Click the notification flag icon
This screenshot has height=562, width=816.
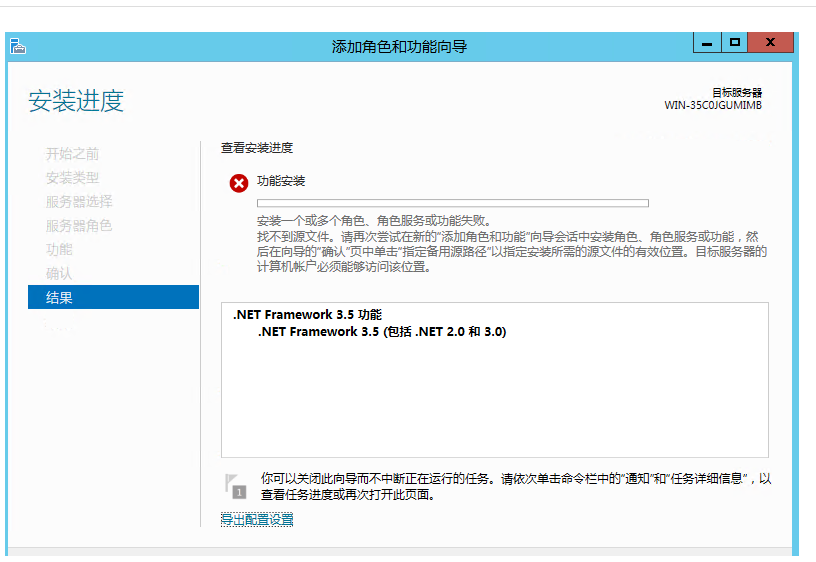point(235,487)
